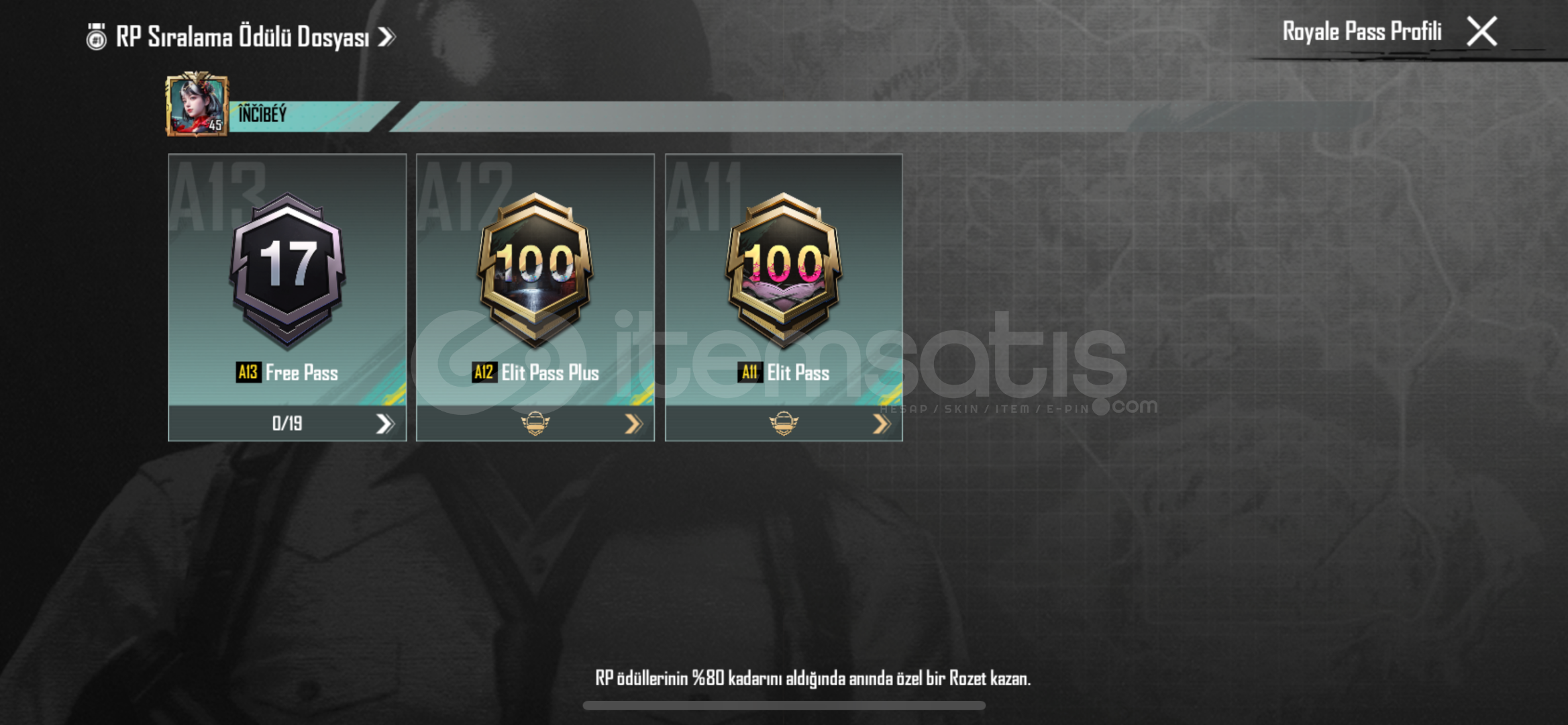1568x725 pixels.
Task: Select the A13 level 17 badge
Action: (287, 269)
